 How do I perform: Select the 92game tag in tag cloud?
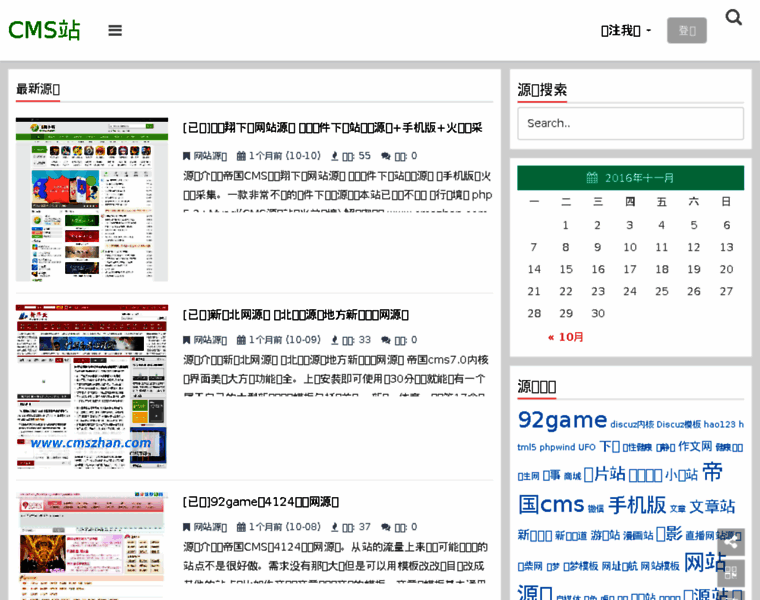tap(562, 420)
